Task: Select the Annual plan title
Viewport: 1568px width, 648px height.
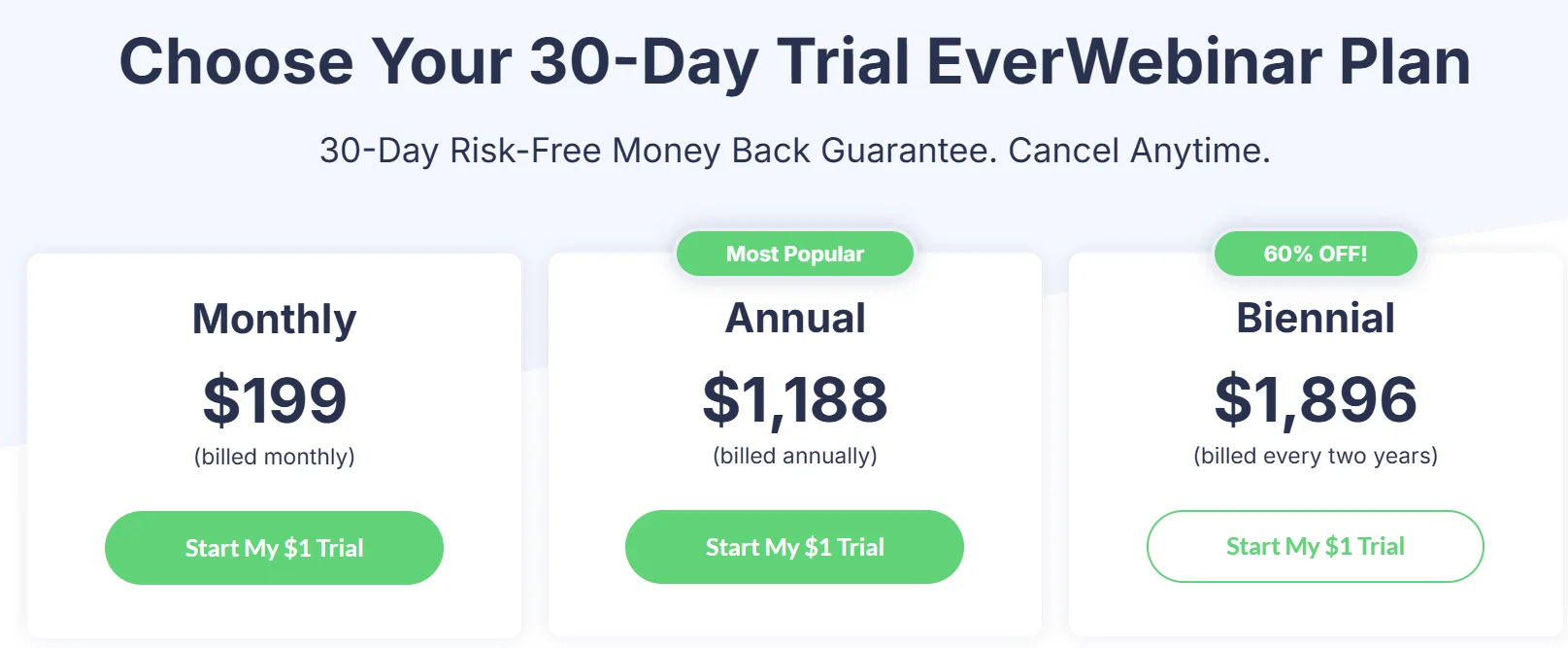Action: (x=794, y=319)
